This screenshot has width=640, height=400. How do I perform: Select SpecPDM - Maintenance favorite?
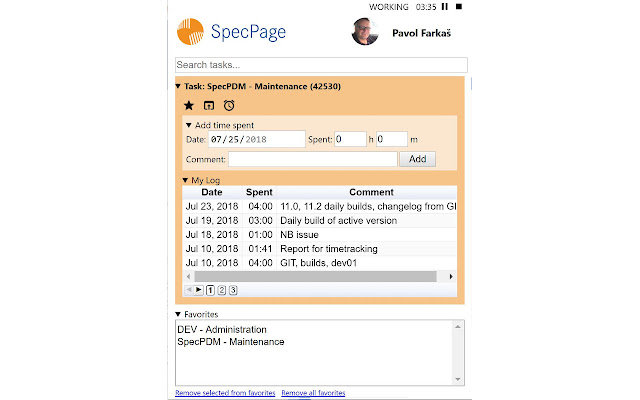tap(231, 342)
